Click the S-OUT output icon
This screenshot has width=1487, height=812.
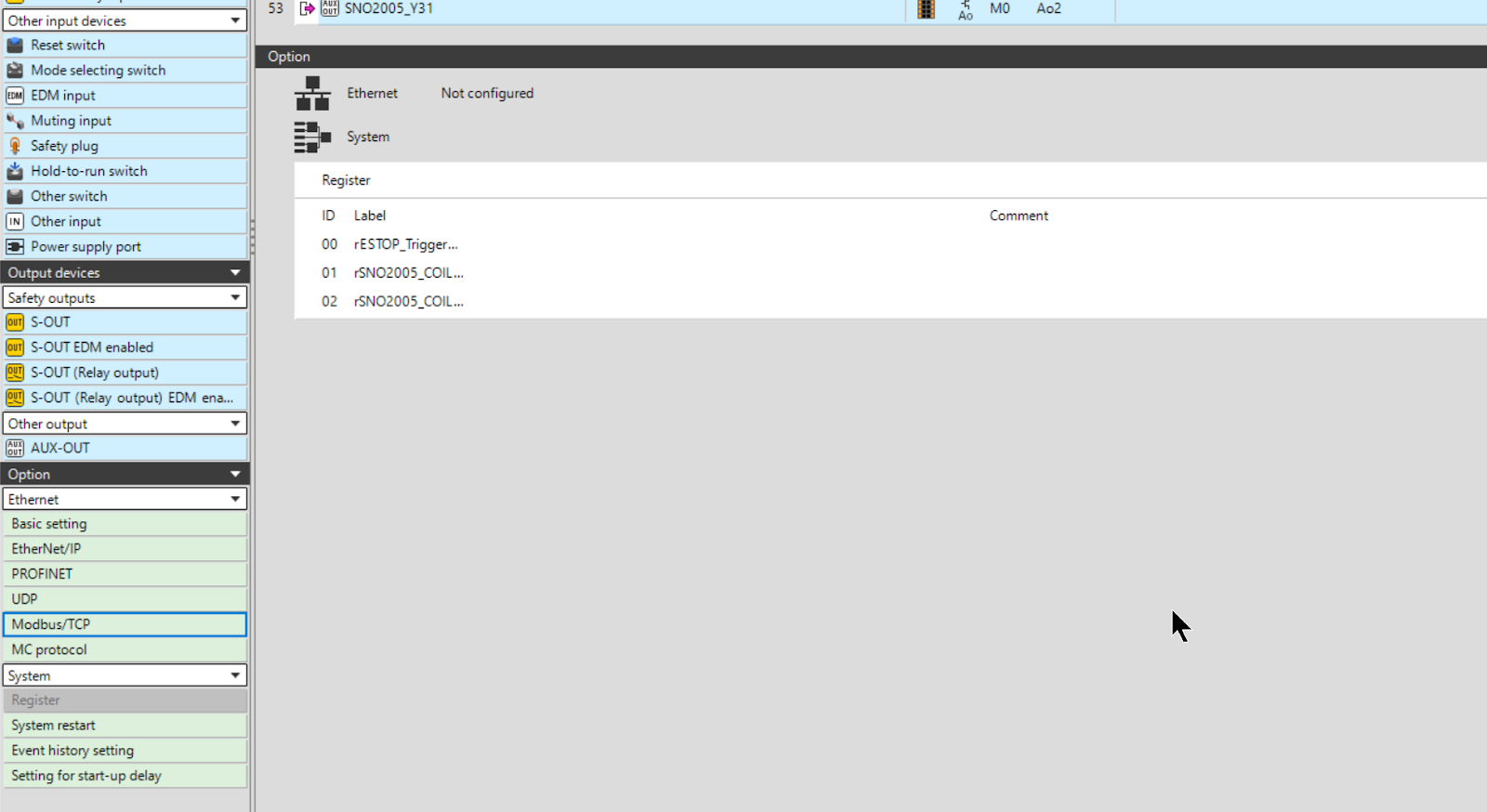(x=15, y=322)
